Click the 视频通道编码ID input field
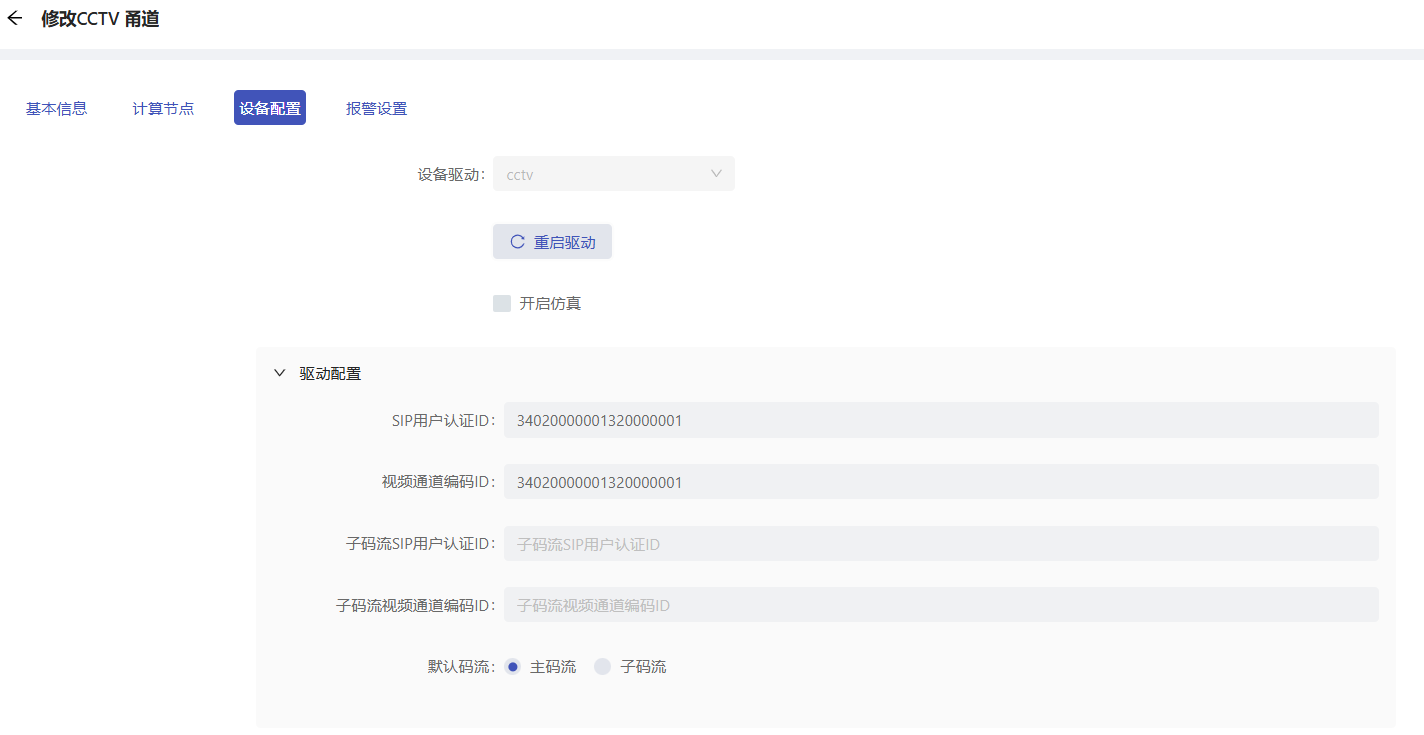Image resolution: width=1424 pixels, height=735 pixels. click(x=941, y=482)
